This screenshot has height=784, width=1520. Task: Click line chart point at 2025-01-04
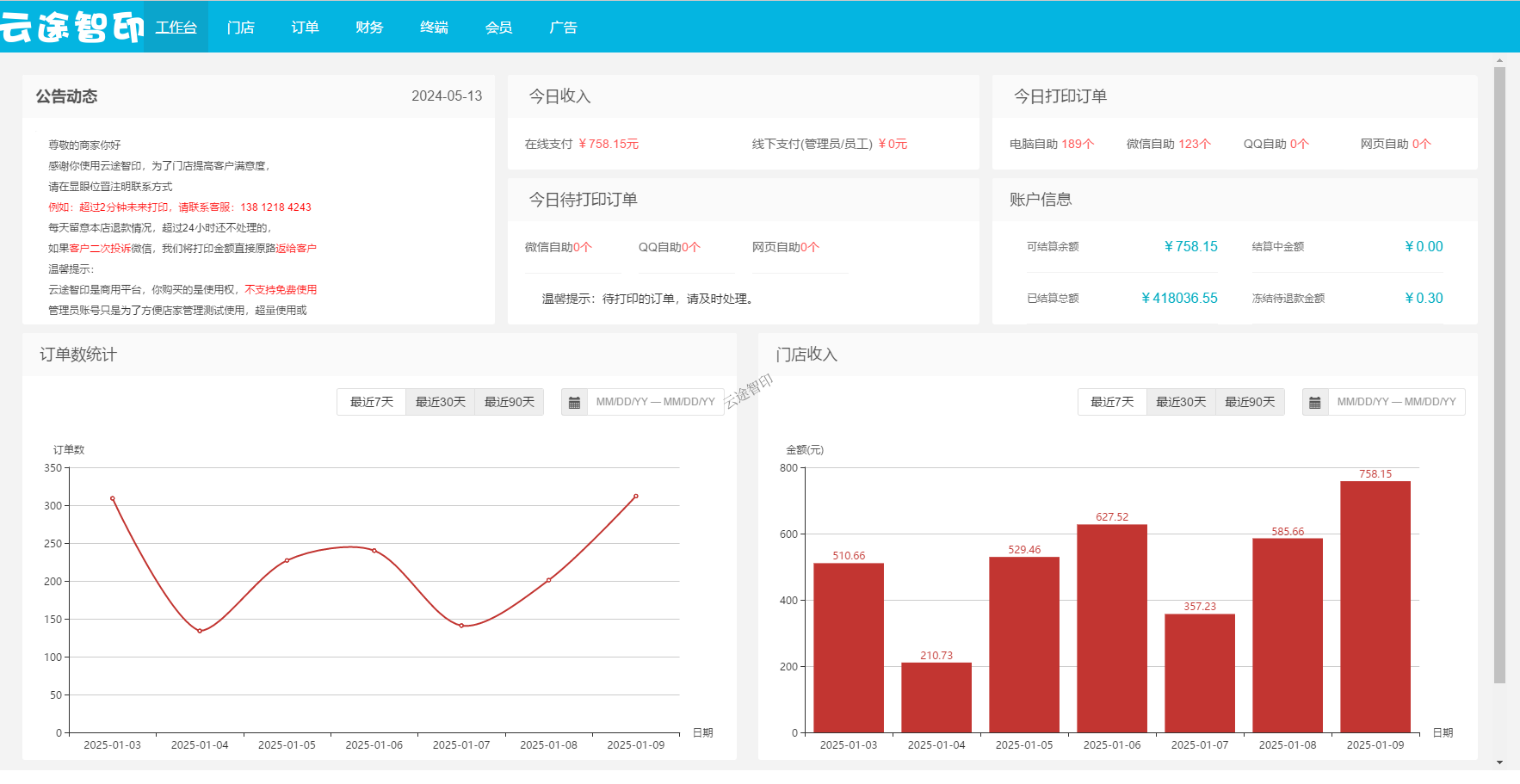200,631
